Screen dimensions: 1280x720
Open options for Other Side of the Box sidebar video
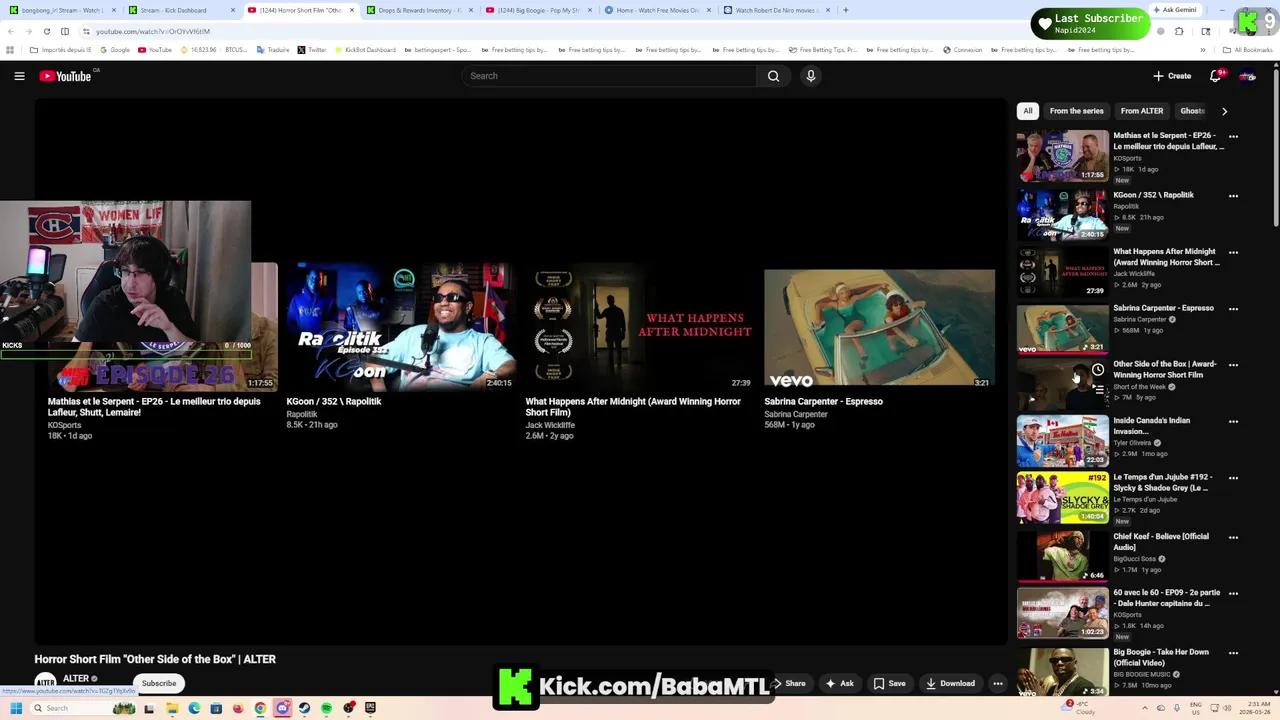point(1233,365)
